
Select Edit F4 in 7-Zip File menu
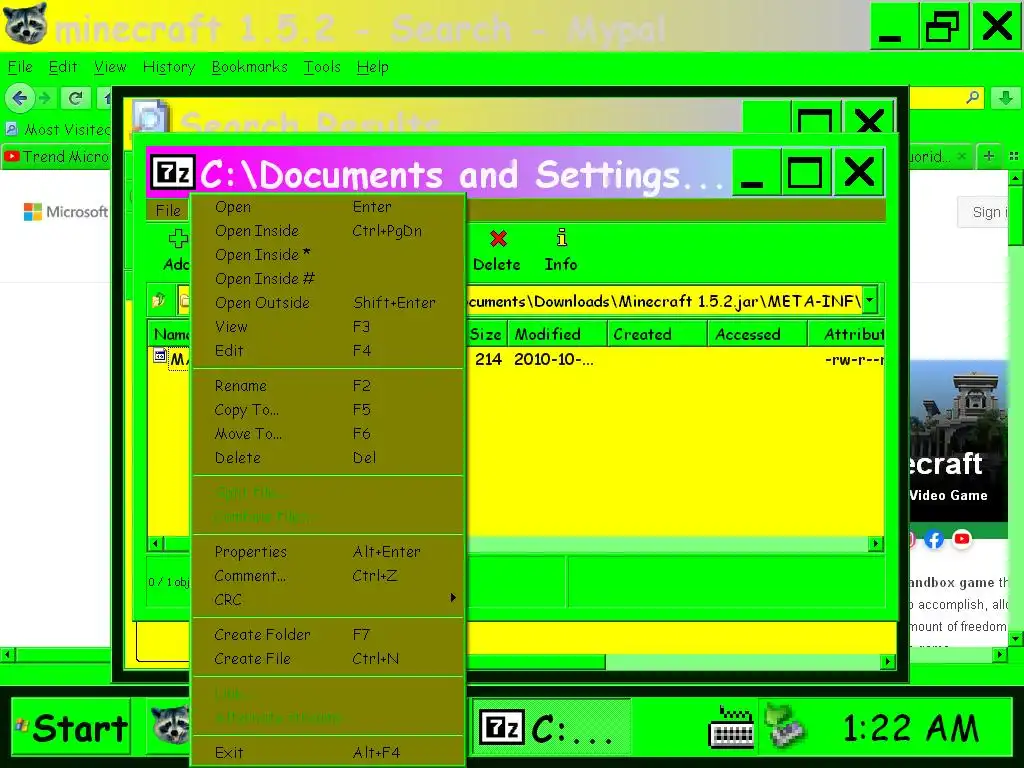point(328,351)
